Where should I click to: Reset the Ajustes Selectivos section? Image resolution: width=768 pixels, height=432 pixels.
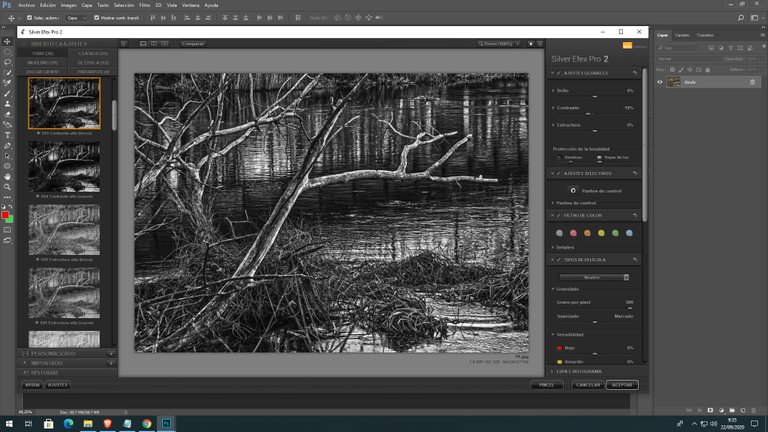(x=635, y=173)
